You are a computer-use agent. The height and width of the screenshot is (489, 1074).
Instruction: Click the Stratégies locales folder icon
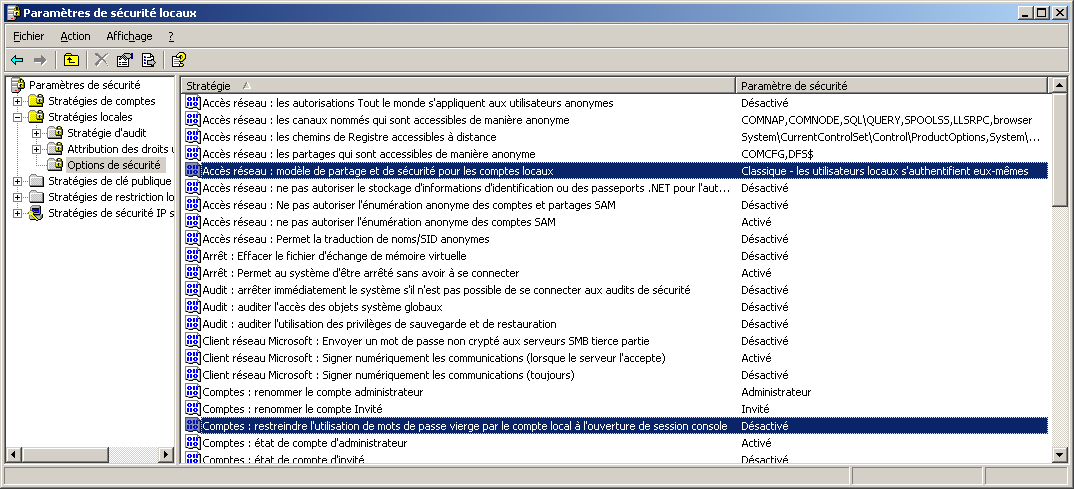click(x=37, y=117)
